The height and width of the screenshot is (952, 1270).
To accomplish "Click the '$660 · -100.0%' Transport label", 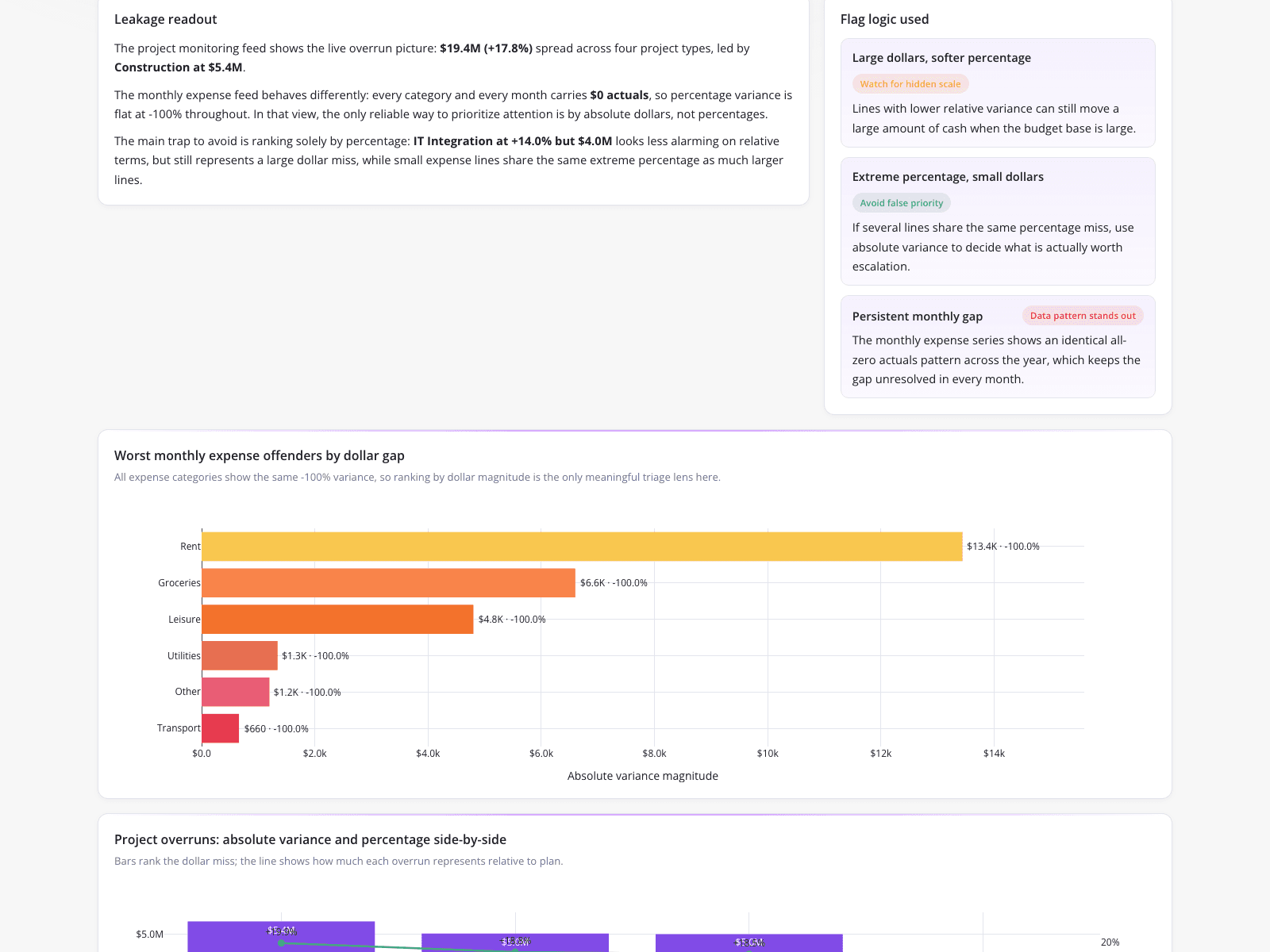I will pyautogui.click(x=276, y=729).
